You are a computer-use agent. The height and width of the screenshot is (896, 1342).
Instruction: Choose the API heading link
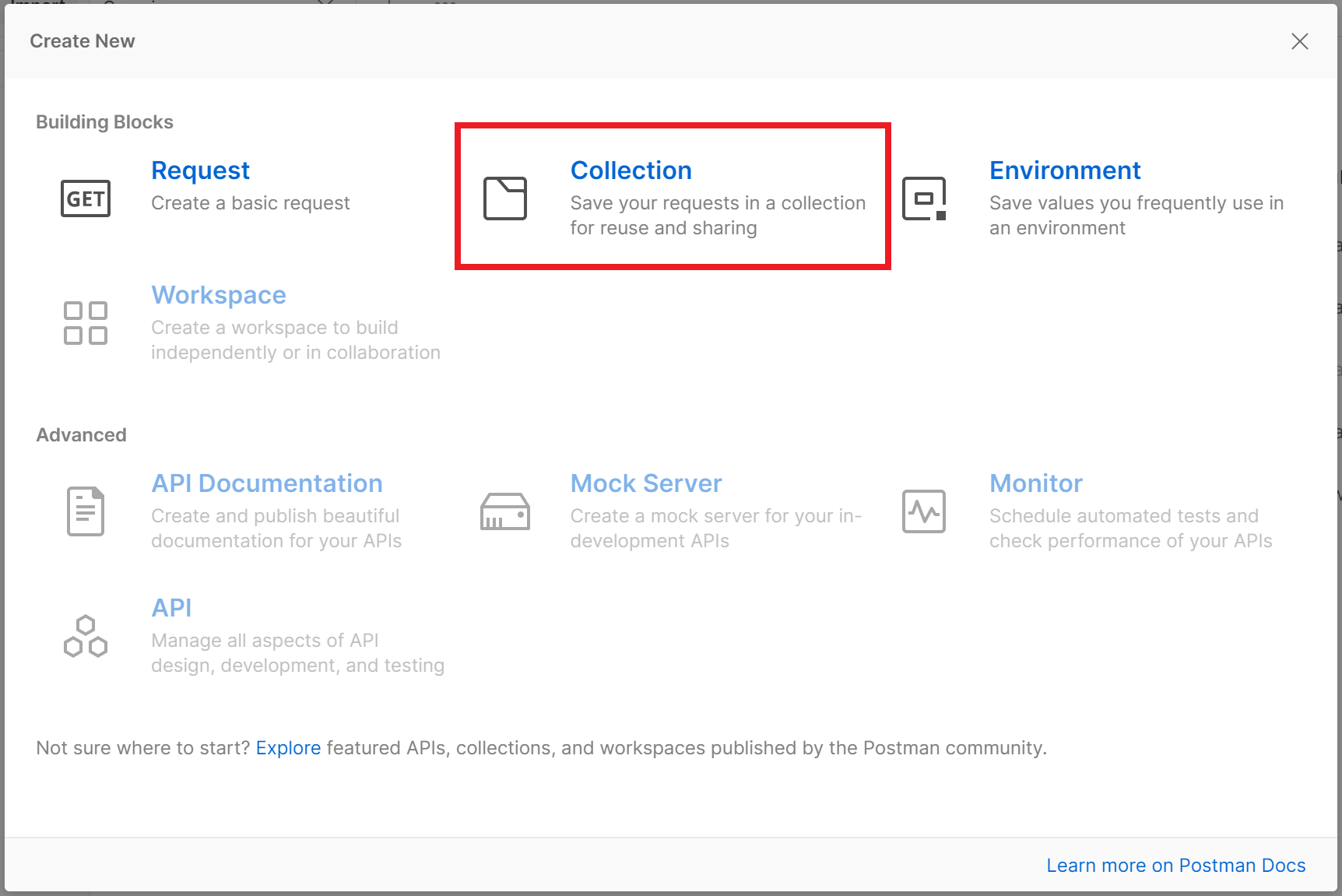171,608
